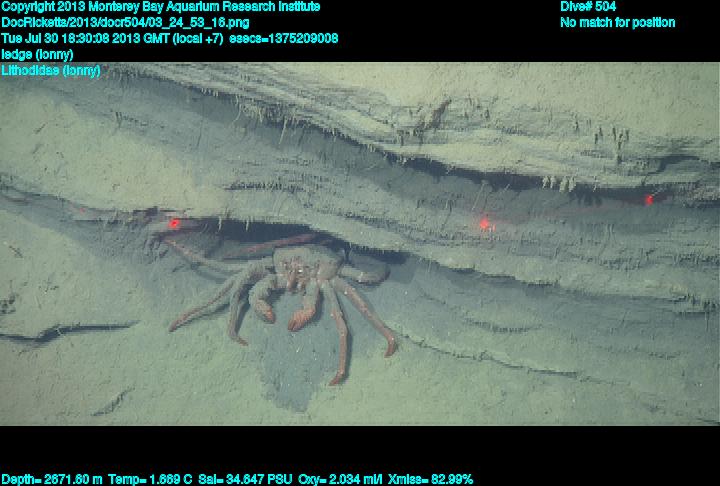Click the MBARI copyright text
The height and width of the screenshot is (486, 720).
[x=161, y=7]
